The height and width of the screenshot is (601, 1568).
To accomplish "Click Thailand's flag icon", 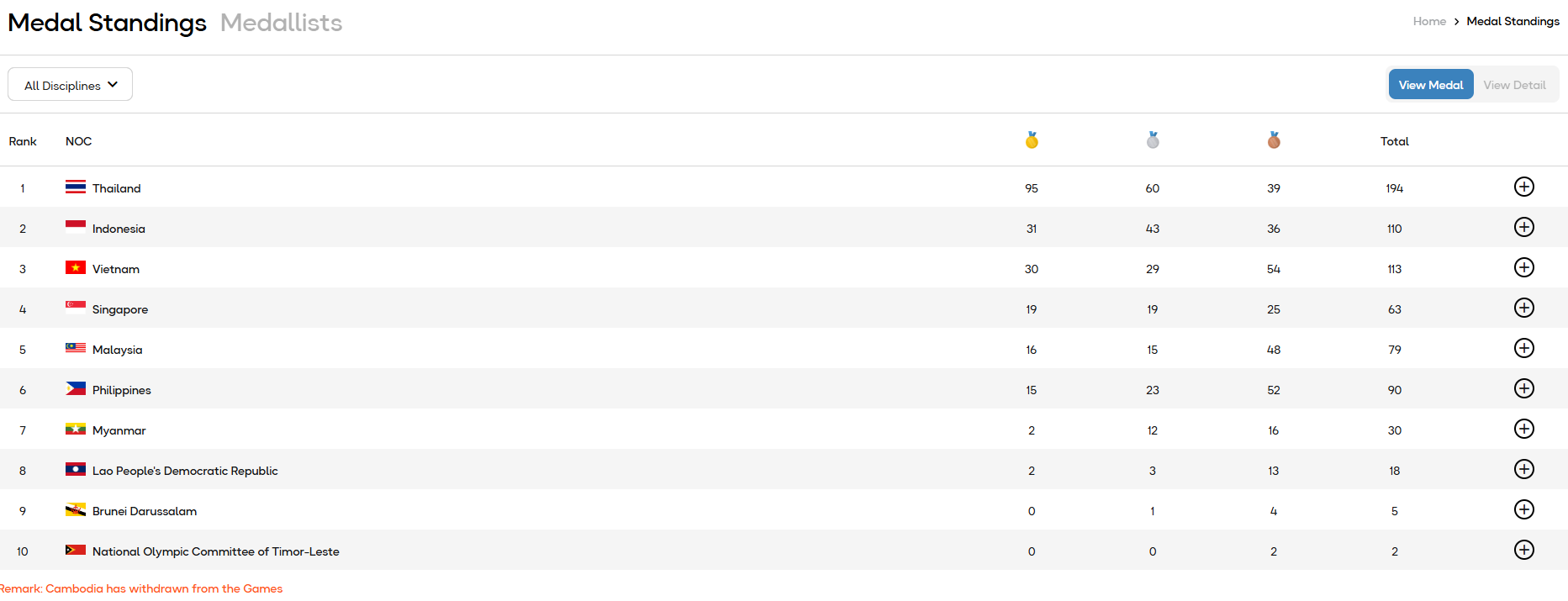I will [76, 187].
